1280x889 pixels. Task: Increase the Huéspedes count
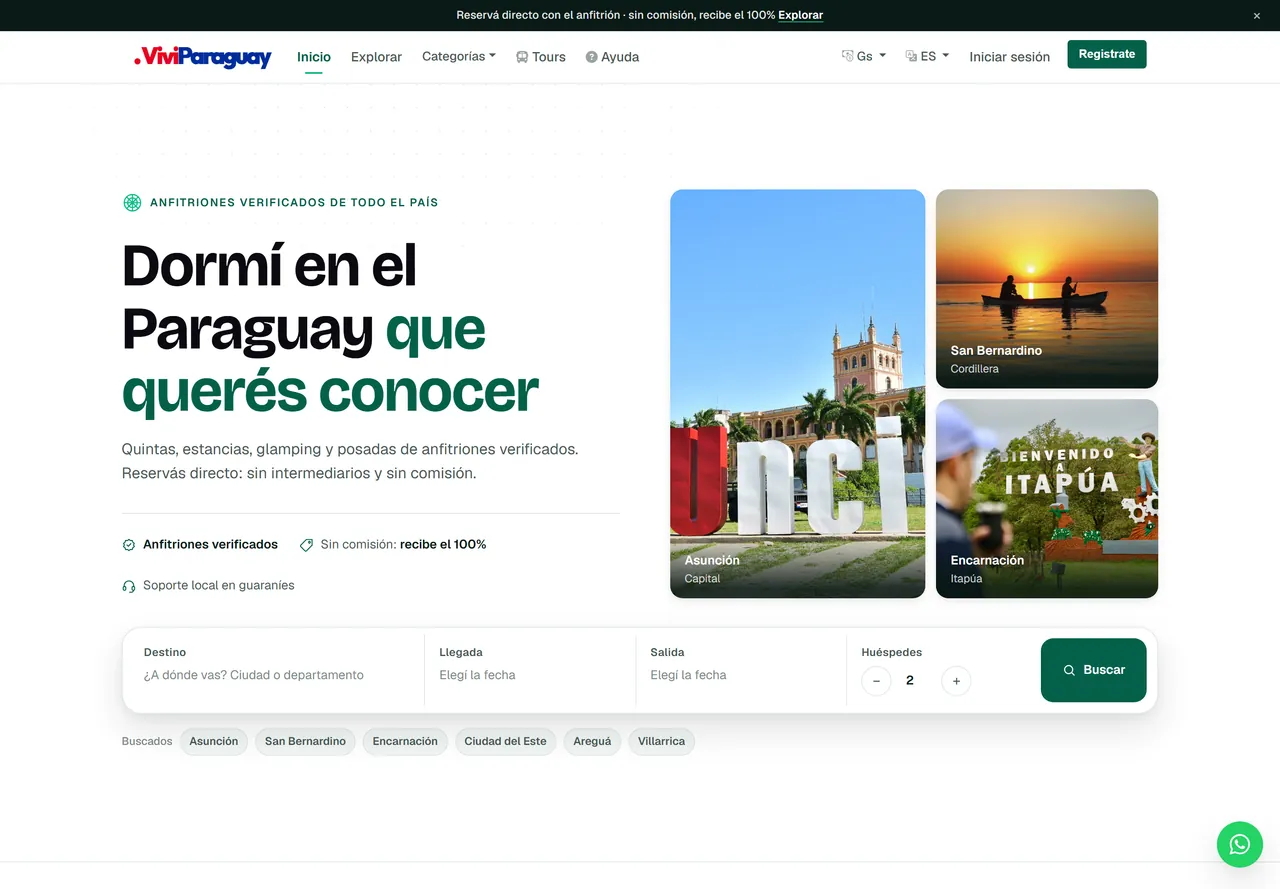tap(956, 681)
